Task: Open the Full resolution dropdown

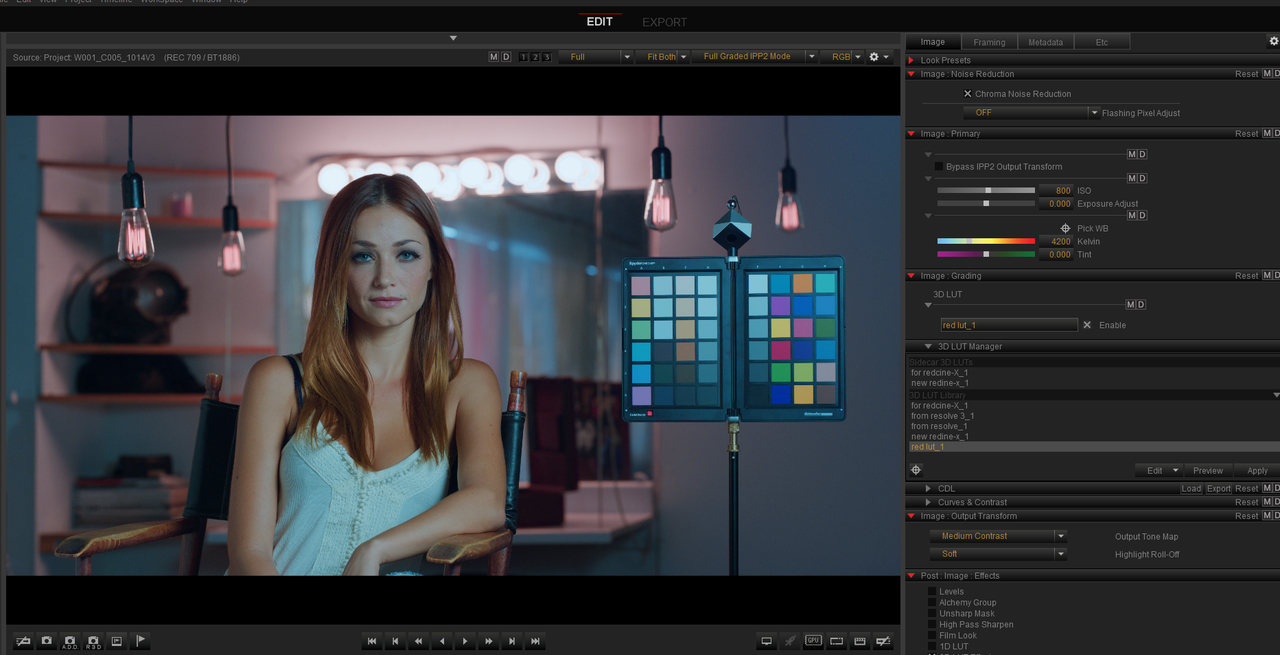Action: click(x=596, y=57)
